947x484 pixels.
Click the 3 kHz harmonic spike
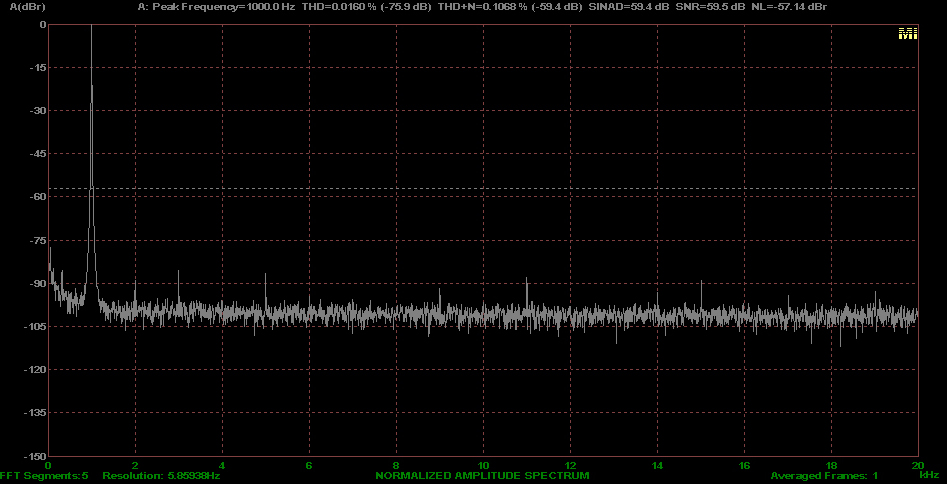point(179,290)
